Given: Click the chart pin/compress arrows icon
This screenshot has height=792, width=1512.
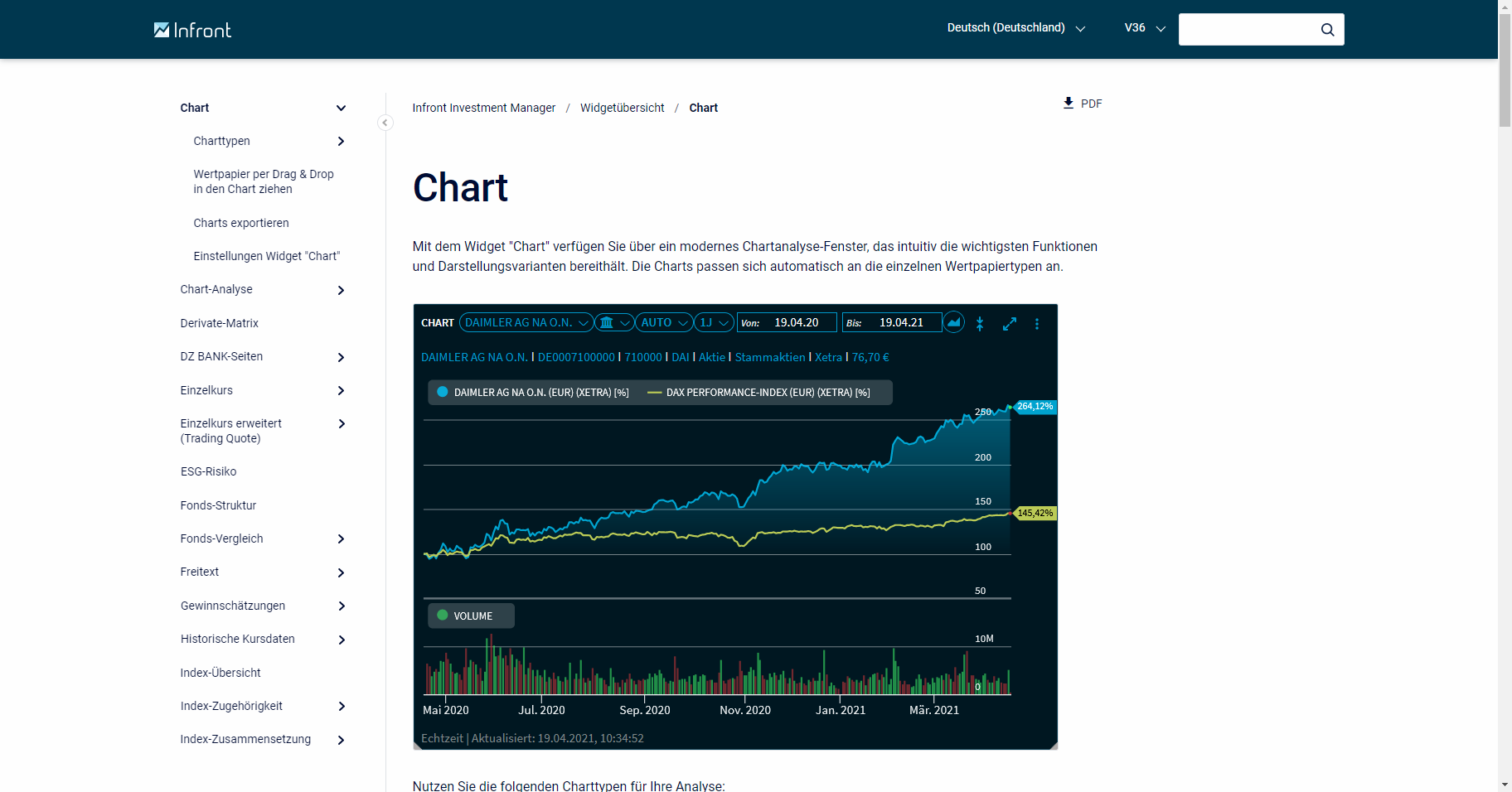Looking at the screenshot, I should tap(980, 324).
